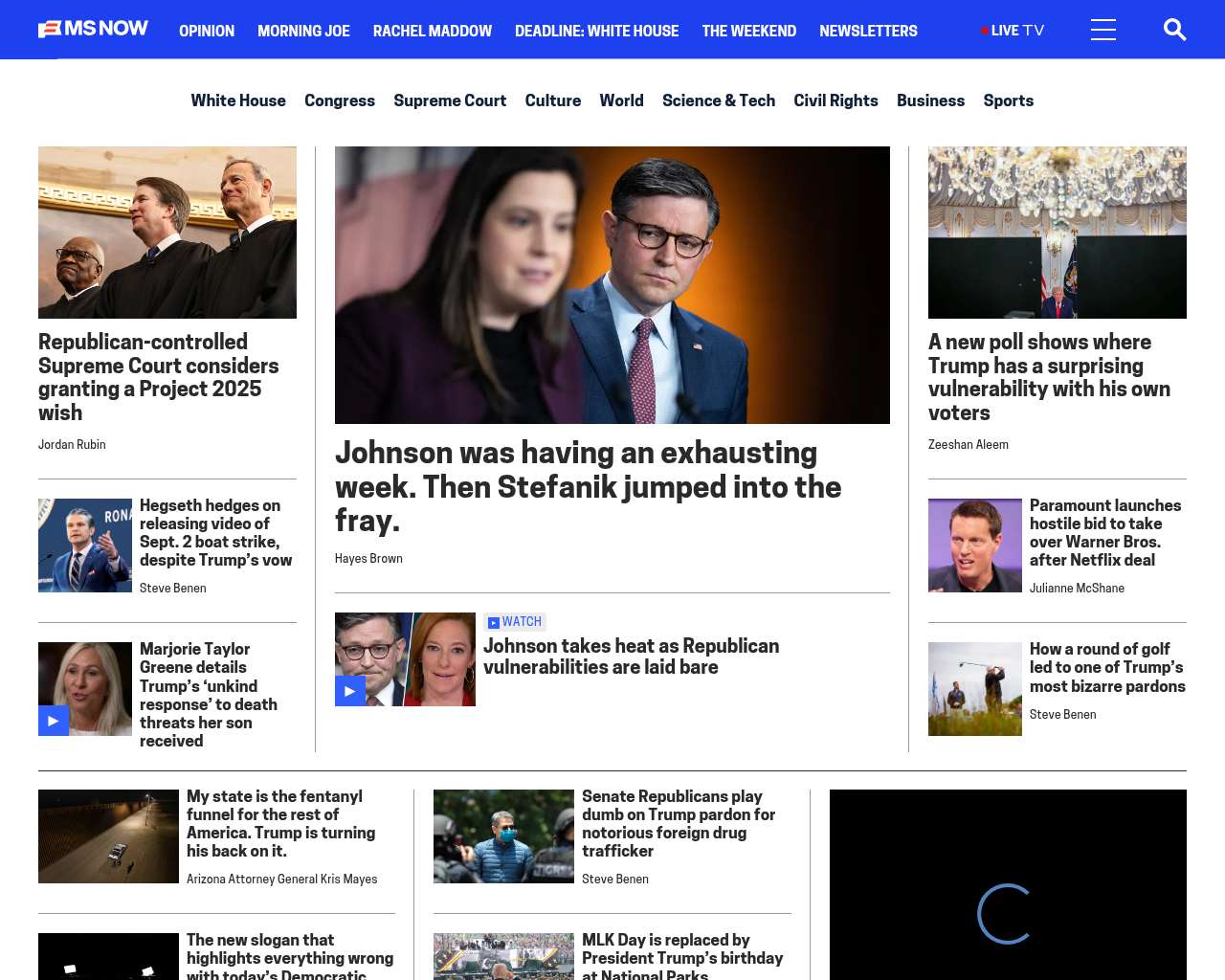The image size is (1225, 980).
Task: Read the Johnson exhausting week headline
Action: [588, 486]
